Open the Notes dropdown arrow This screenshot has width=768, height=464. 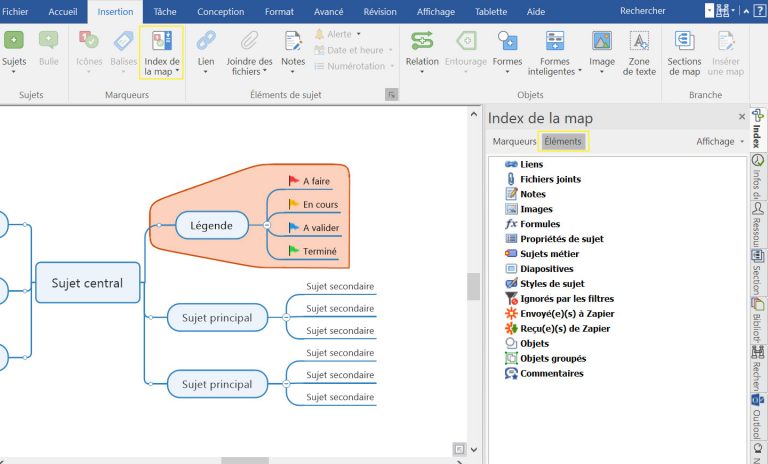click(293, 72)
